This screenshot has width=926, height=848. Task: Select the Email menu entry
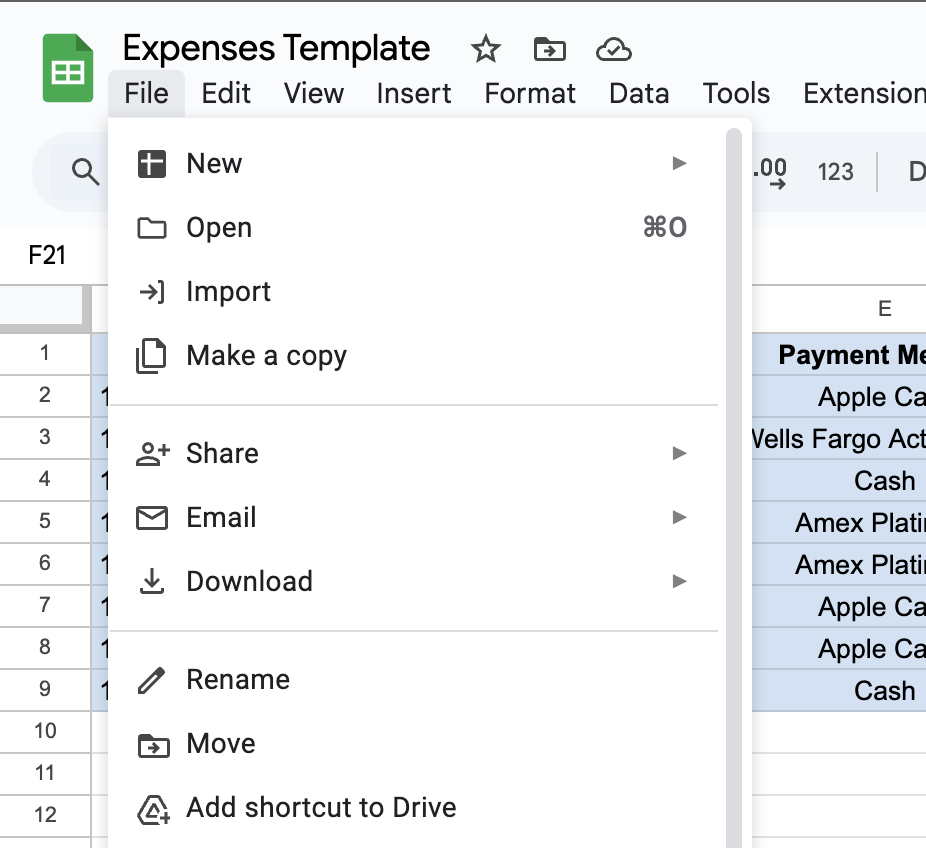point(413,518)
